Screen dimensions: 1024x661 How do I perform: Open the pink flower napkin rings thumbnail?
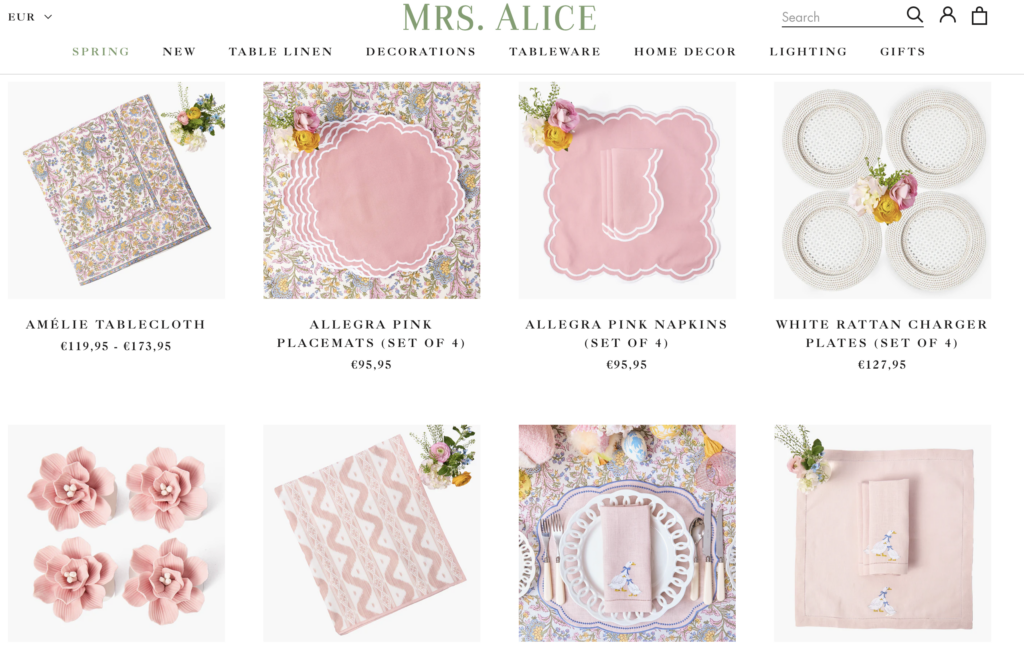point(116,533)
